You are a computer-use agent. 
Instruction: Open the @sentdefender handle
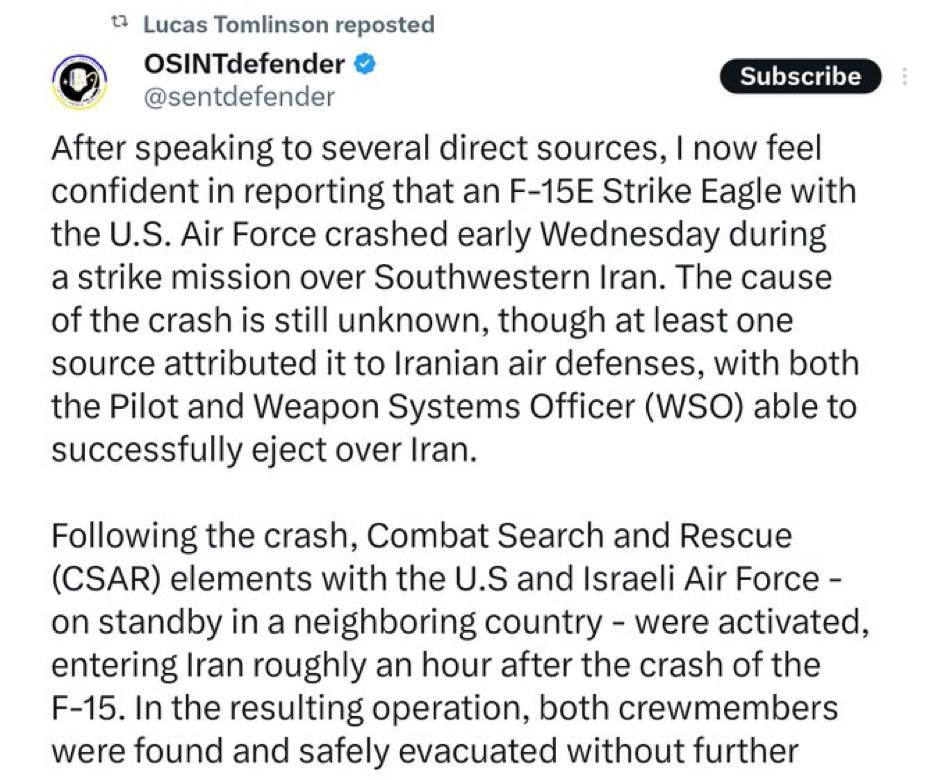pos(240,97)
